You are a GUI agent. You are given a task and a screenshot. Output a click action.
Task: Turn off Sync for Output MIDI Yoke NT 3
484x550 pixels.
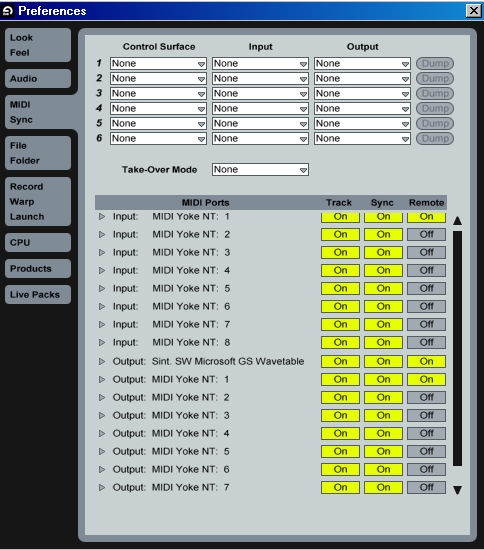tap(383, 415)
